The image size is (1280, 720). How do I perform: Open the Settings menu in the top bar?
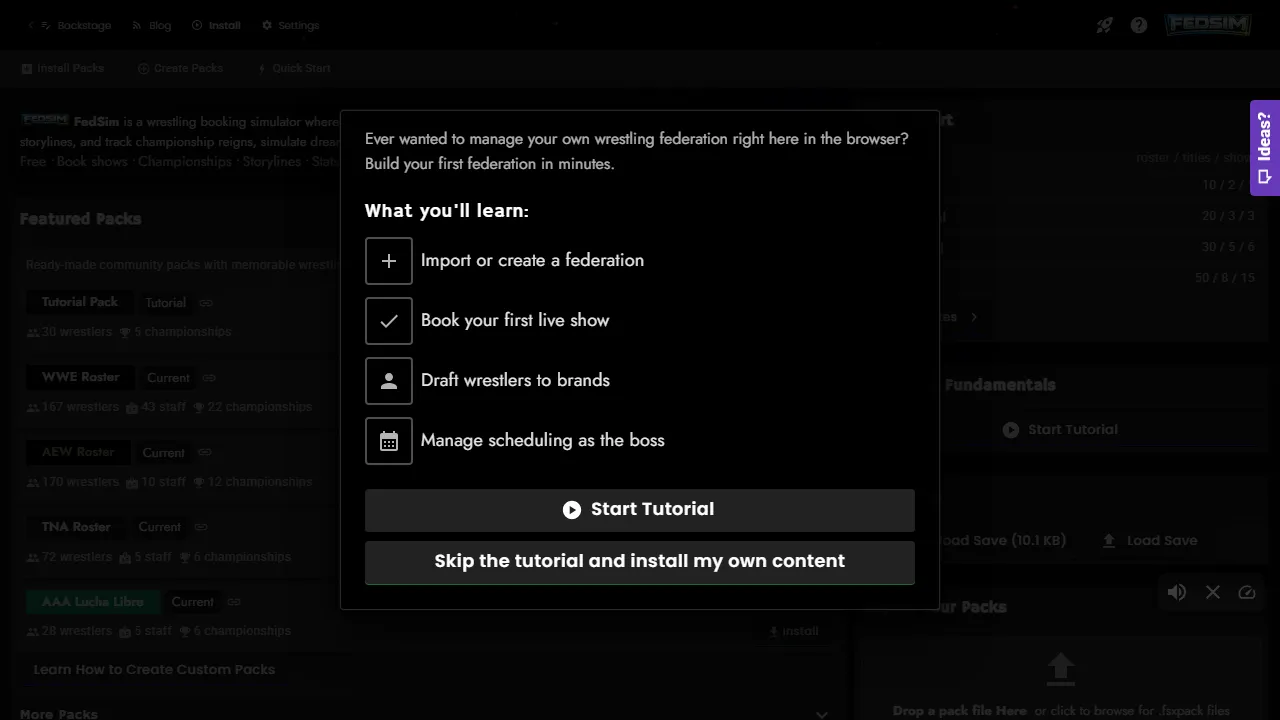tap(291, 25)
